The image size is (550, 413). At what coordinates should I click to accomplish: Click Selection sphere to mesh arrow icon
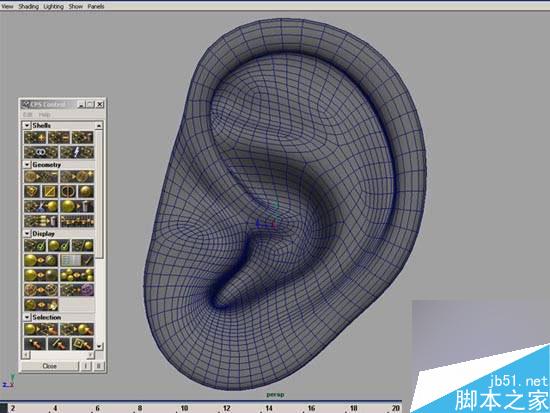[x=41, y=329]
